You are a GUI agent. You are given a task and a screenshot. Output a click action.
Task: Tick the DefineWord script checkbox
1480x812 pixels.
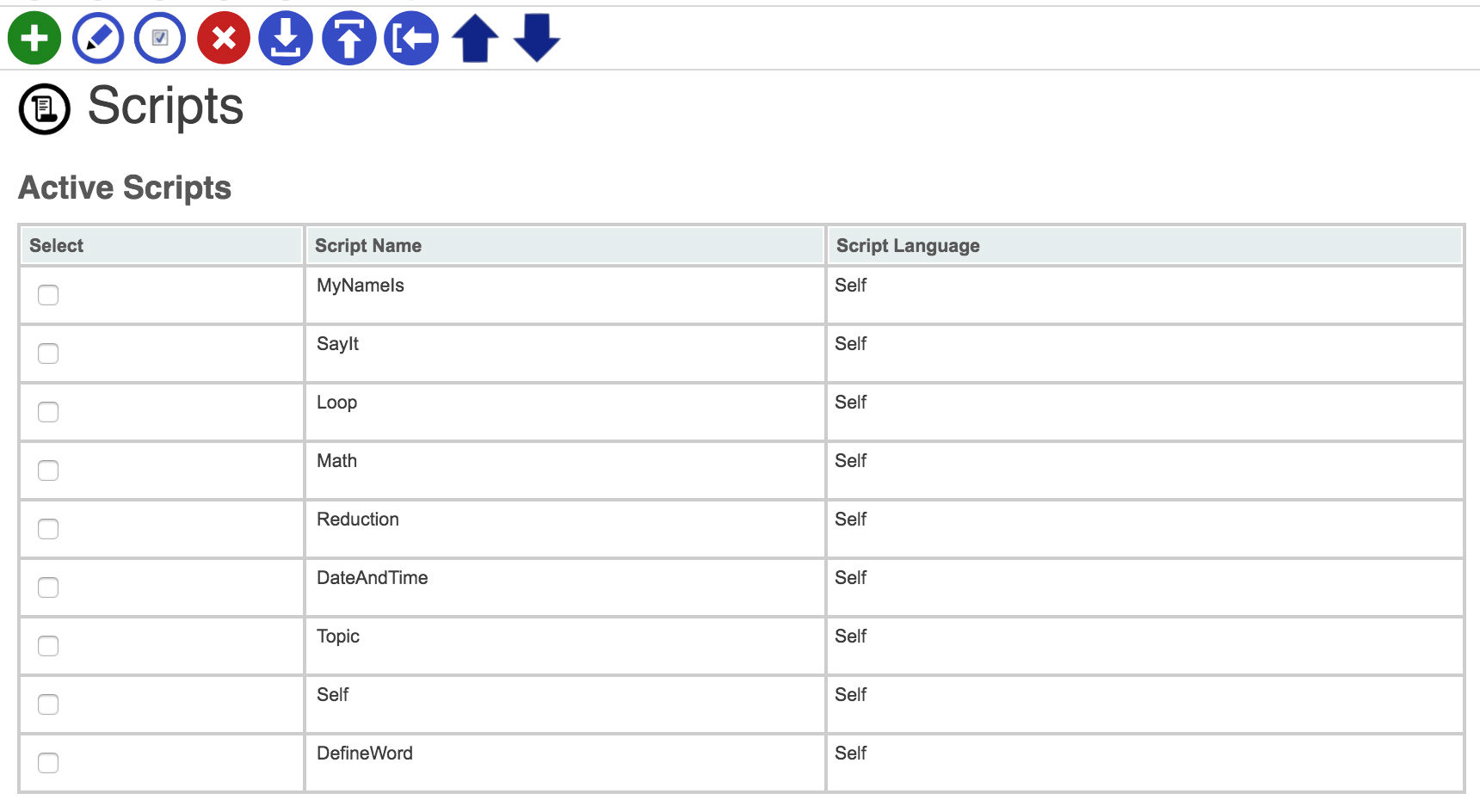[x=48, y=763]
